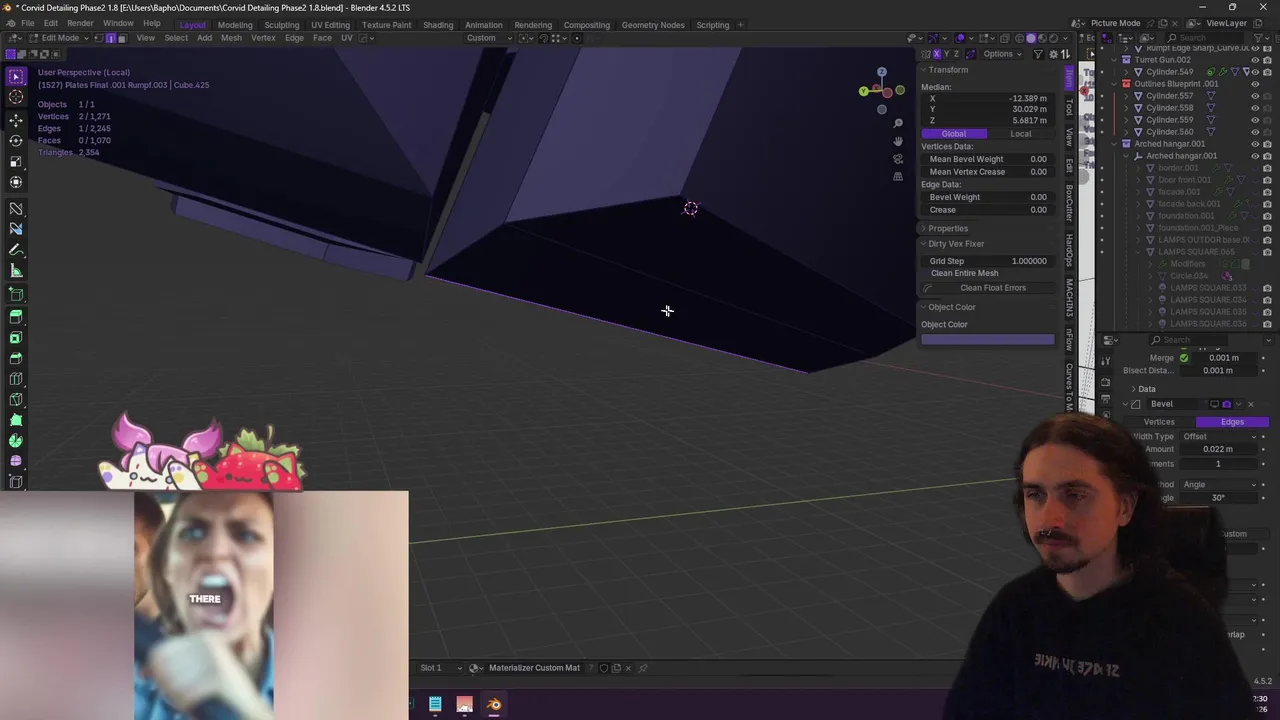
Task: Switch to face select mode
Action: [122, 38]
